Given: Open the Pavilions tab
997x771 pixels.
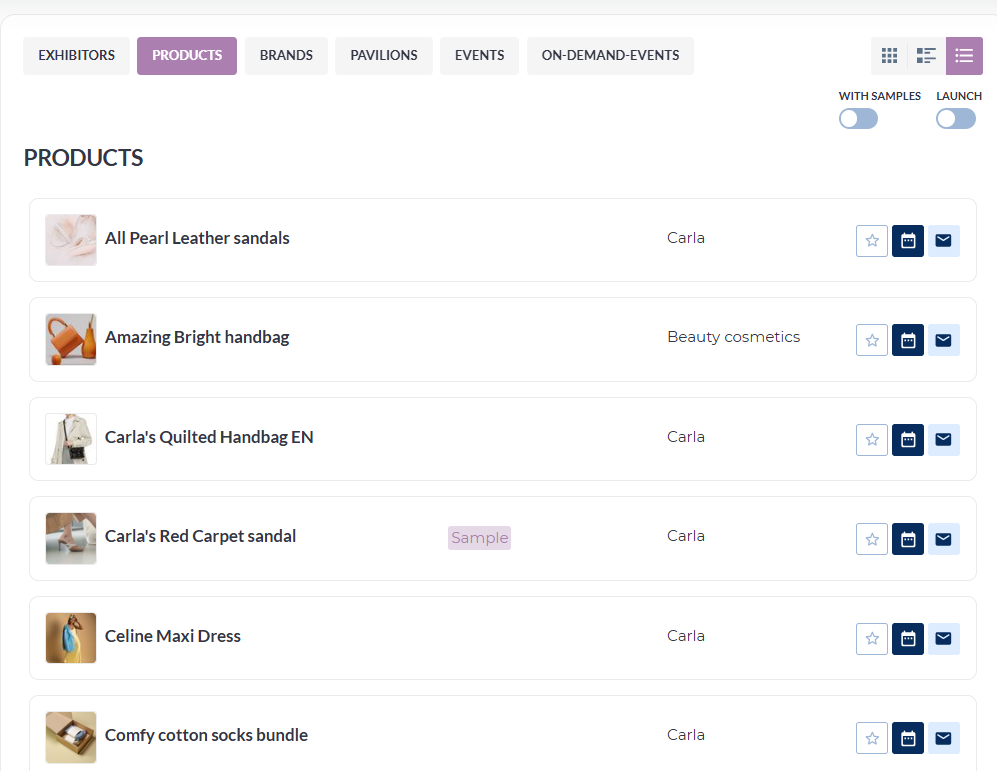Looking at the screenshot, I should pos(384,56).
